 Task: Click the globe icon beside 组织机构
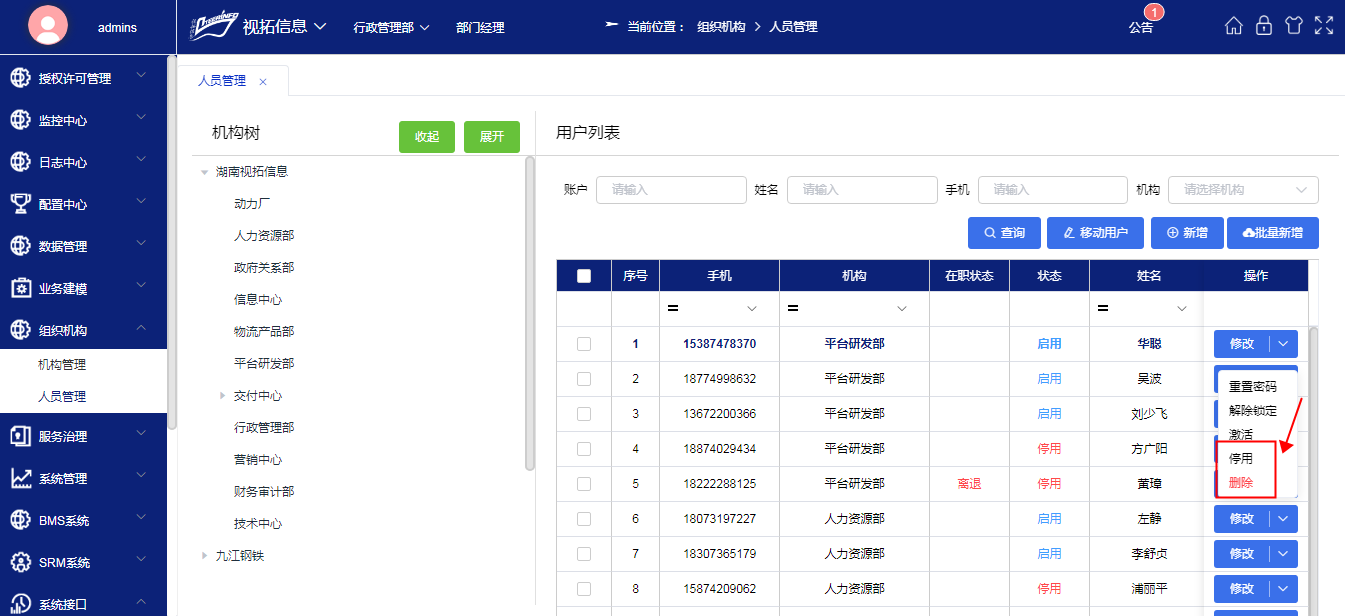[20, 330]
